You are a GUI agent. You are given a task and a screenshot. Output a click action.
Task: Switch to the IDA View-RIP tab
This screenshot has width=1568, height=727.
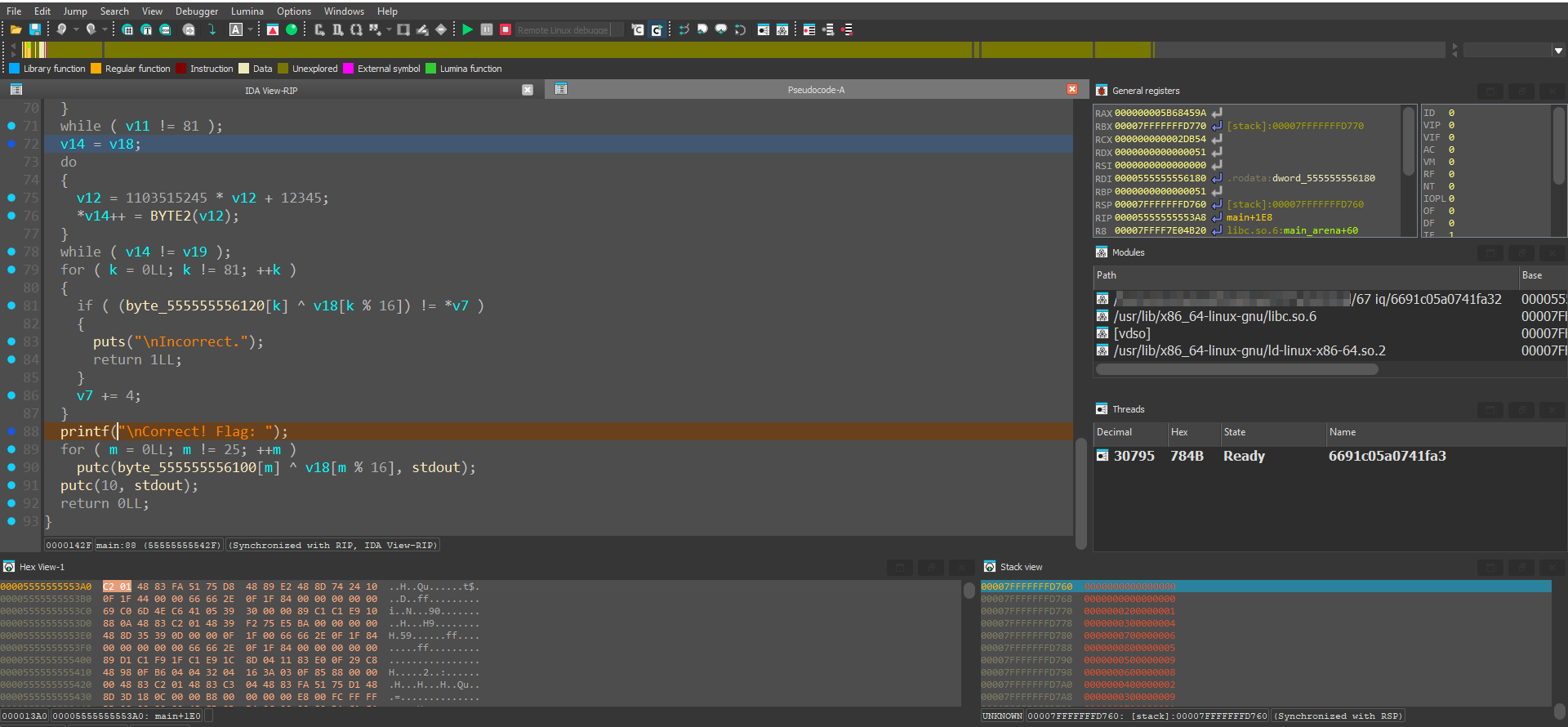pos(271,91)
